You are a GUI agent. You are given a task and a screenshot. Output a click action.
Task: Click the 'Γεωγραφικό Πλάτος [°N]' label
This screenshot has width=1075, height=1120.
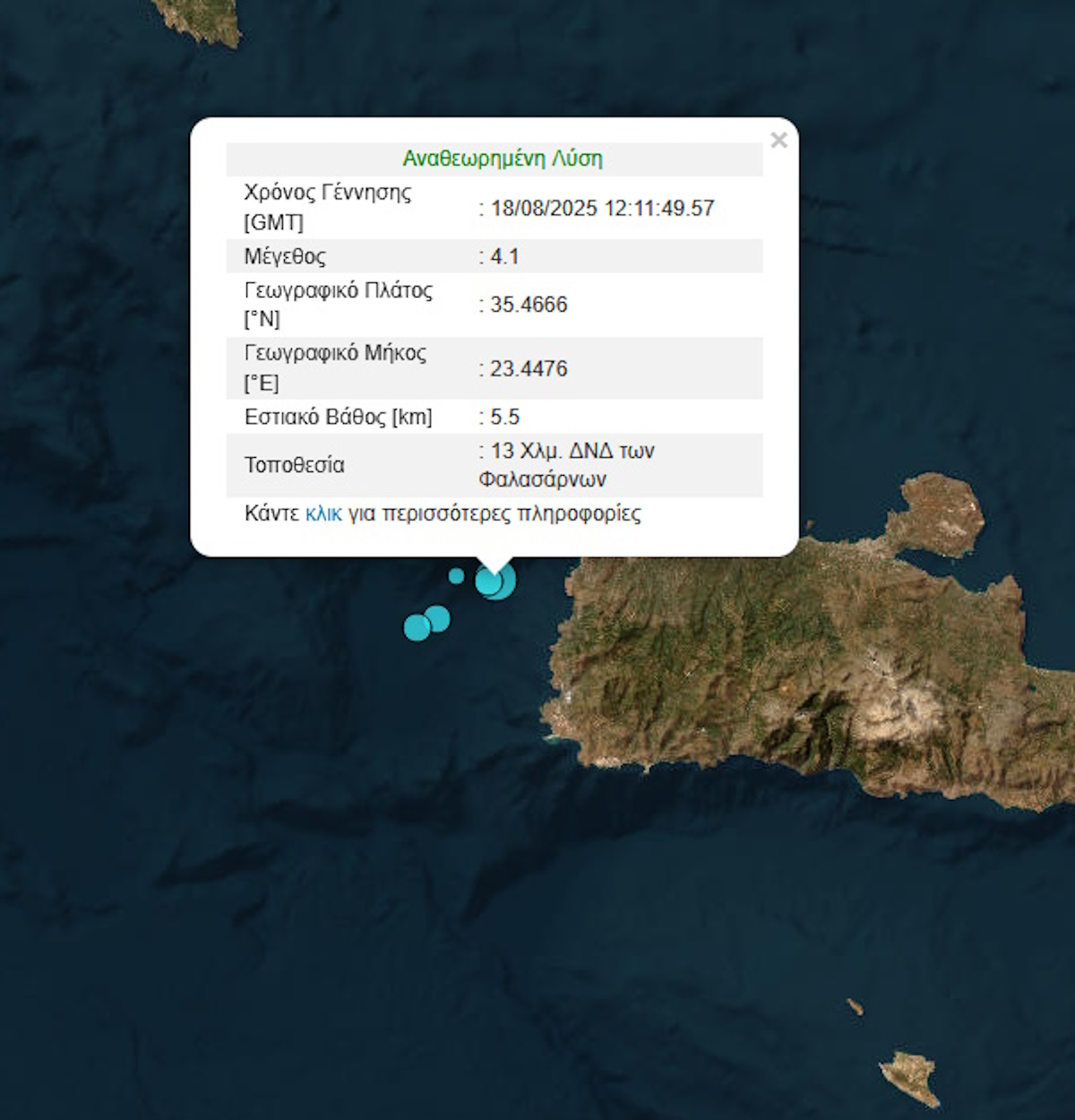click(x=339, y=304)
